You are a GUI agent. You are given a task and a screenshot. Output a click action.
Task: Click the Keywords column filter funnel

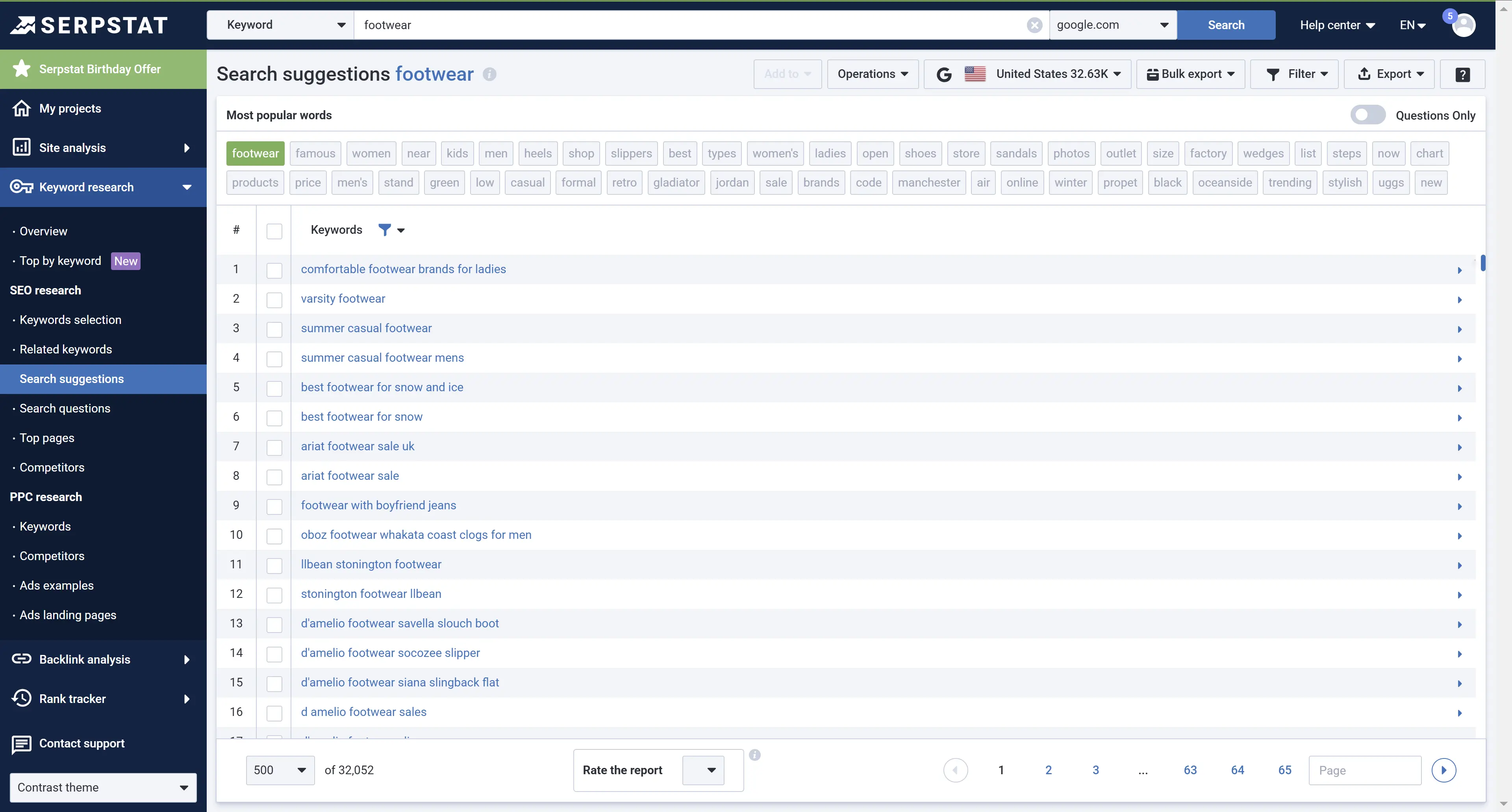384,229
